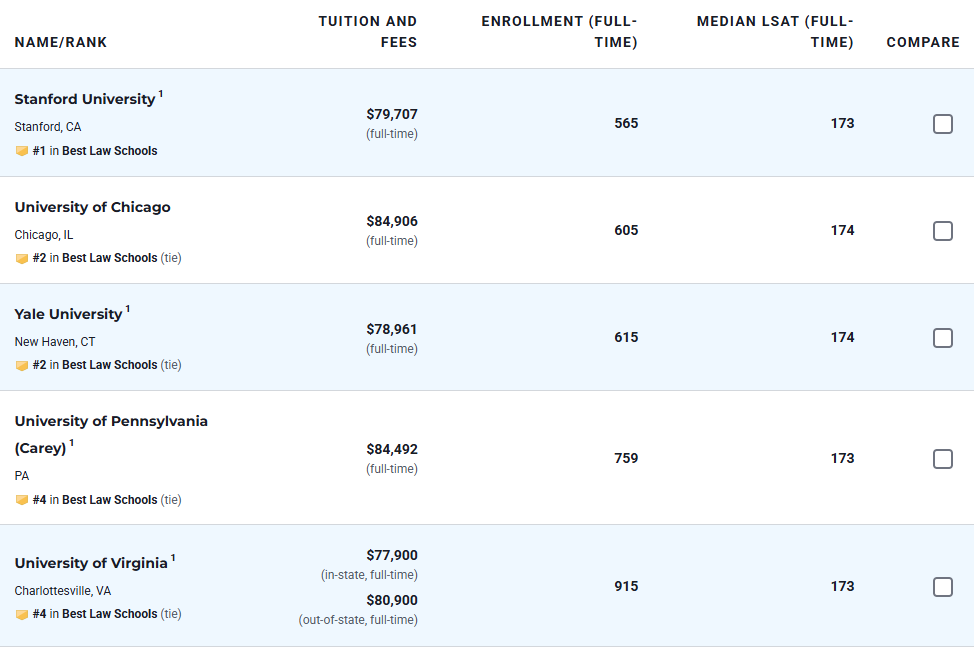The image size is (974, 647).
Task: Open University of Pennsylvania (Carey) link
Action: [111, 421]
